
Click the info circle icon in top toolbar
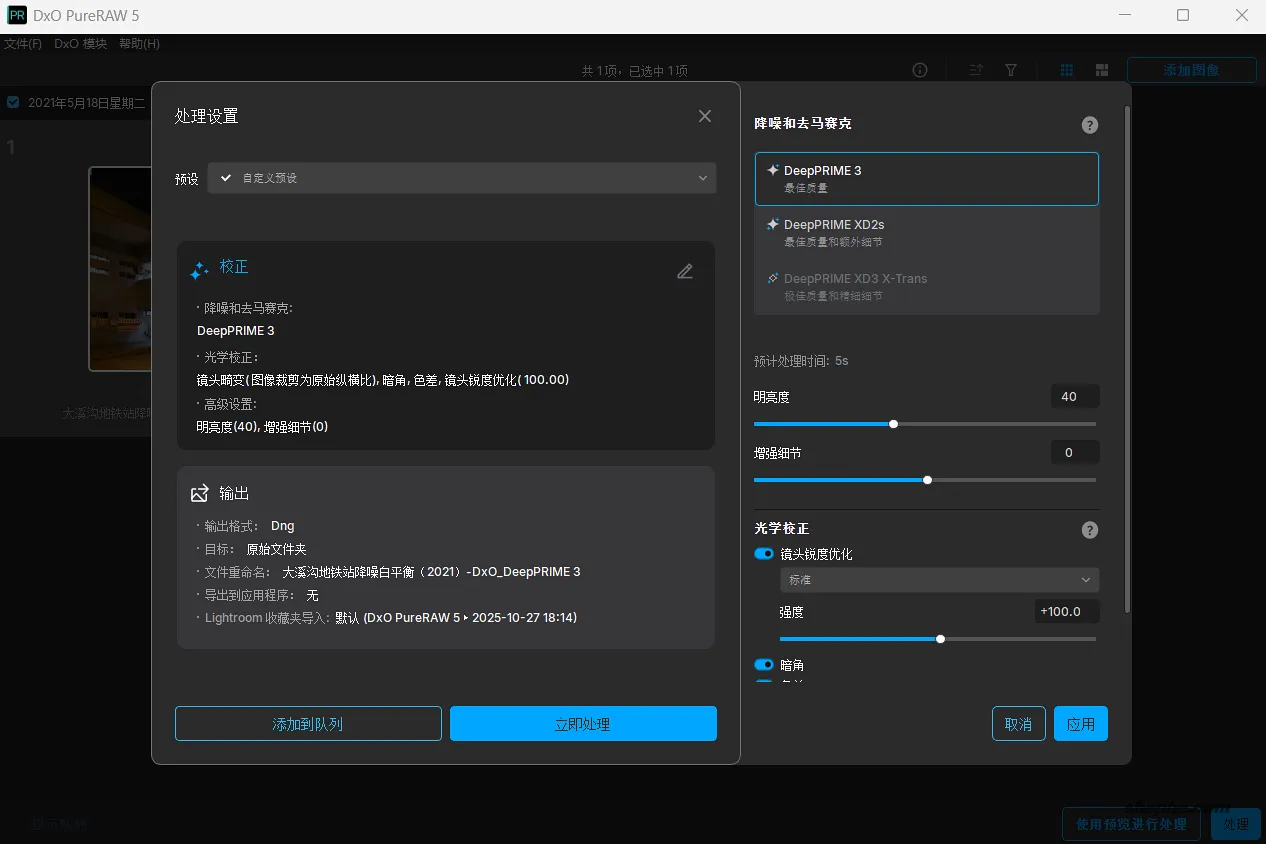coord(920,70)
